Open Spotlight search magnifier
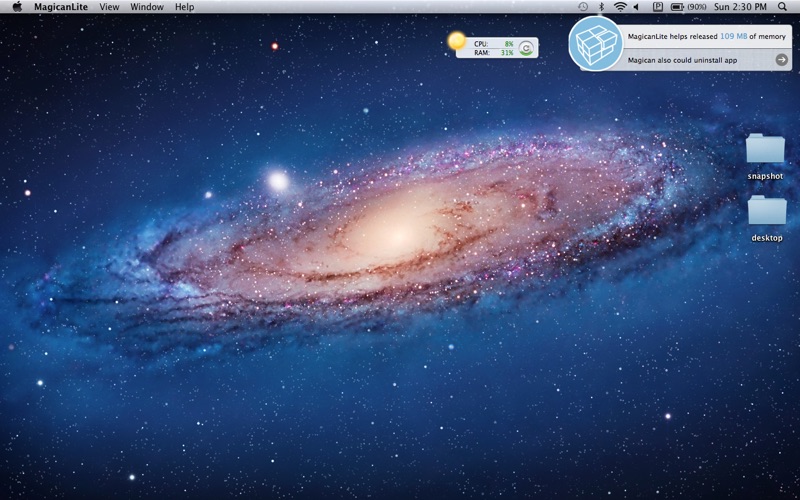The height and width of the screenshot is (500, 800). coord(782,7)
